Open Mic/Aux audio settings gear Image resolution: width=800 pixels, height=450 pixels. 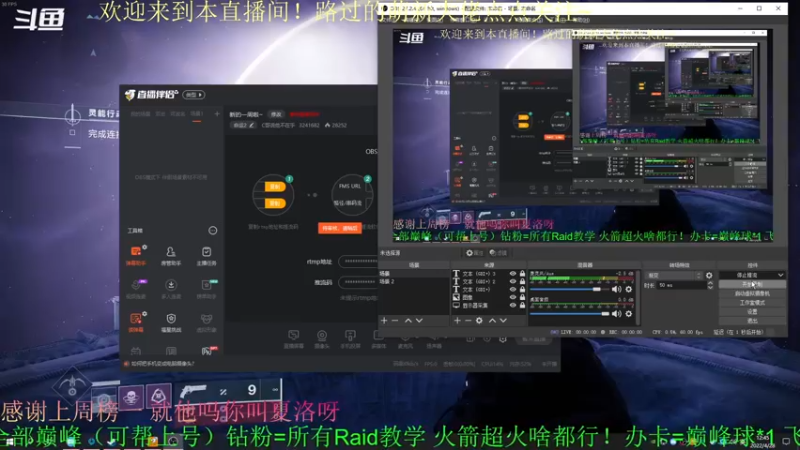click(x=629, y=289)
